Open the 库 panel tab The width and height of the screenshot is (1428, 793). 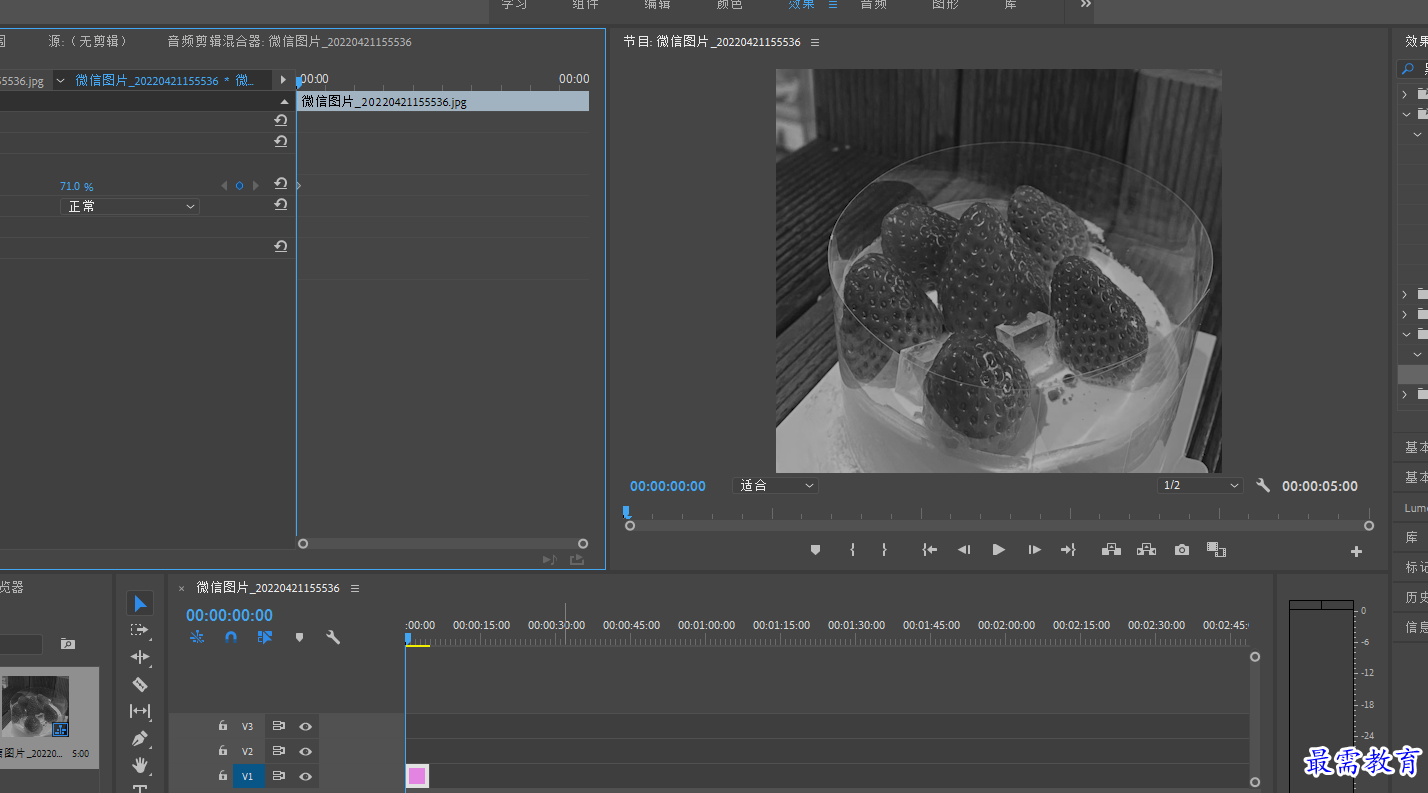pyautogui.click(x=1411, y=537)
